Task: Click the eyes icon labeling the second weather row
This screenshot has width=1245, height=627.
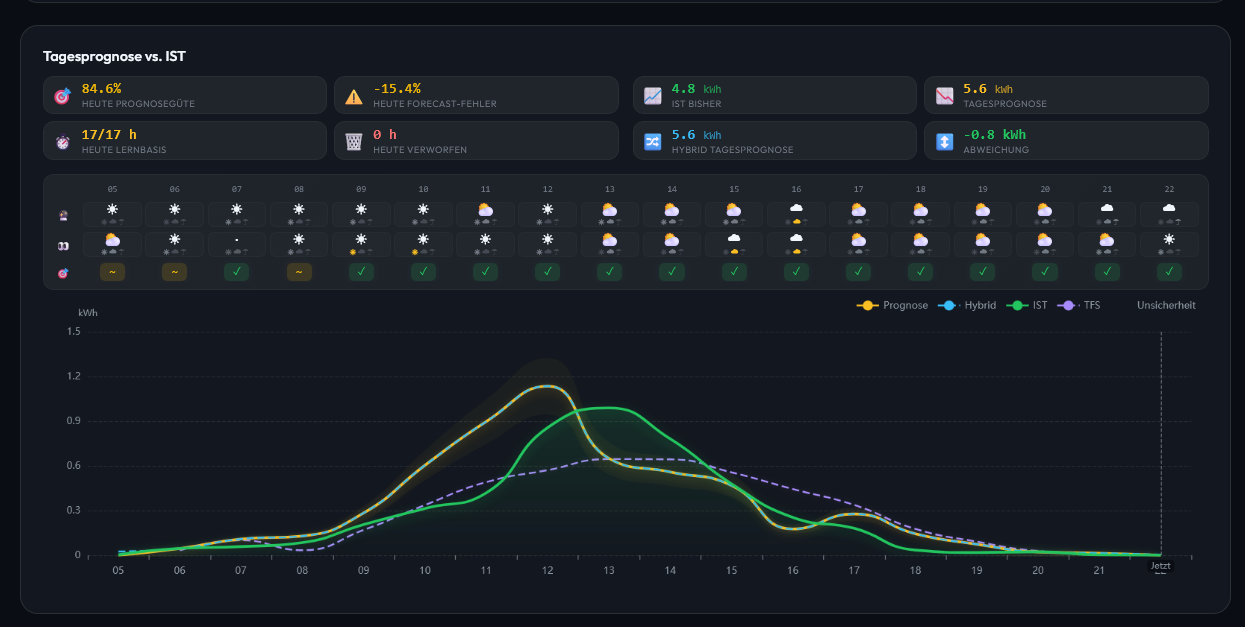Action: click(64, 244)
